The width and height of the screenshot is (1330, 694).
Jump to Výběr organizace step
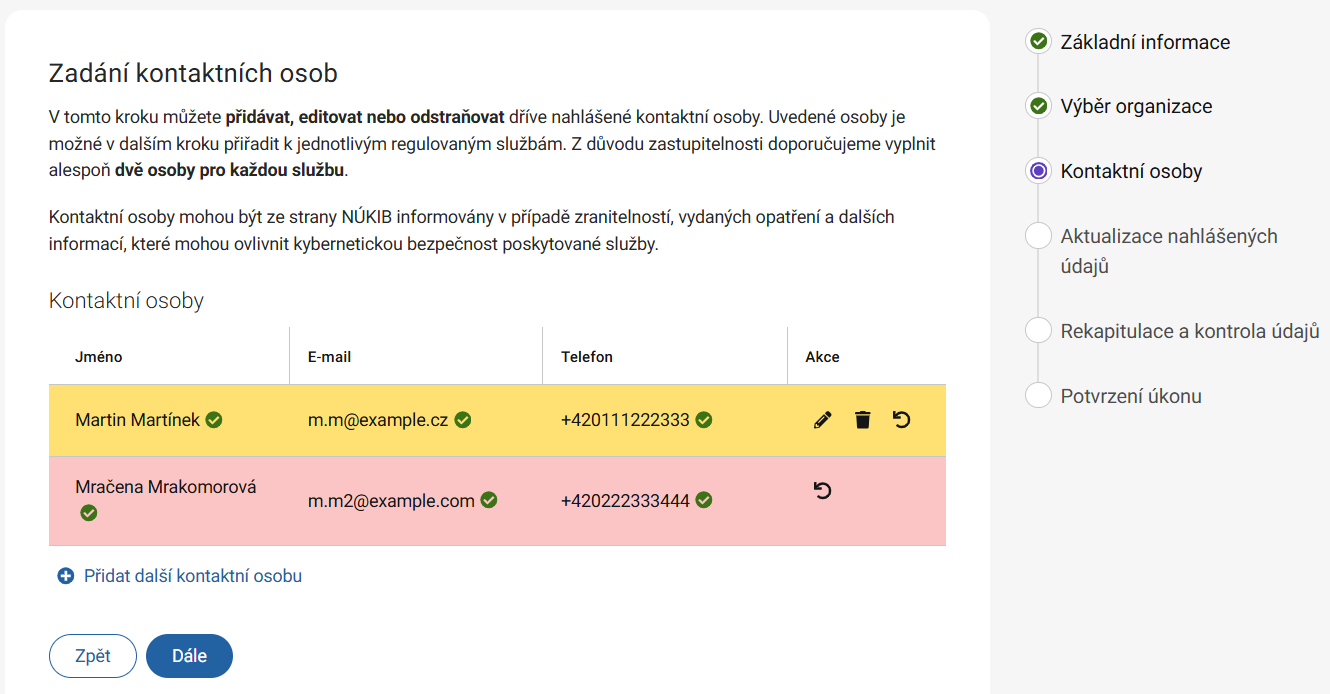pyautogui.click(x=1136, y=107)
